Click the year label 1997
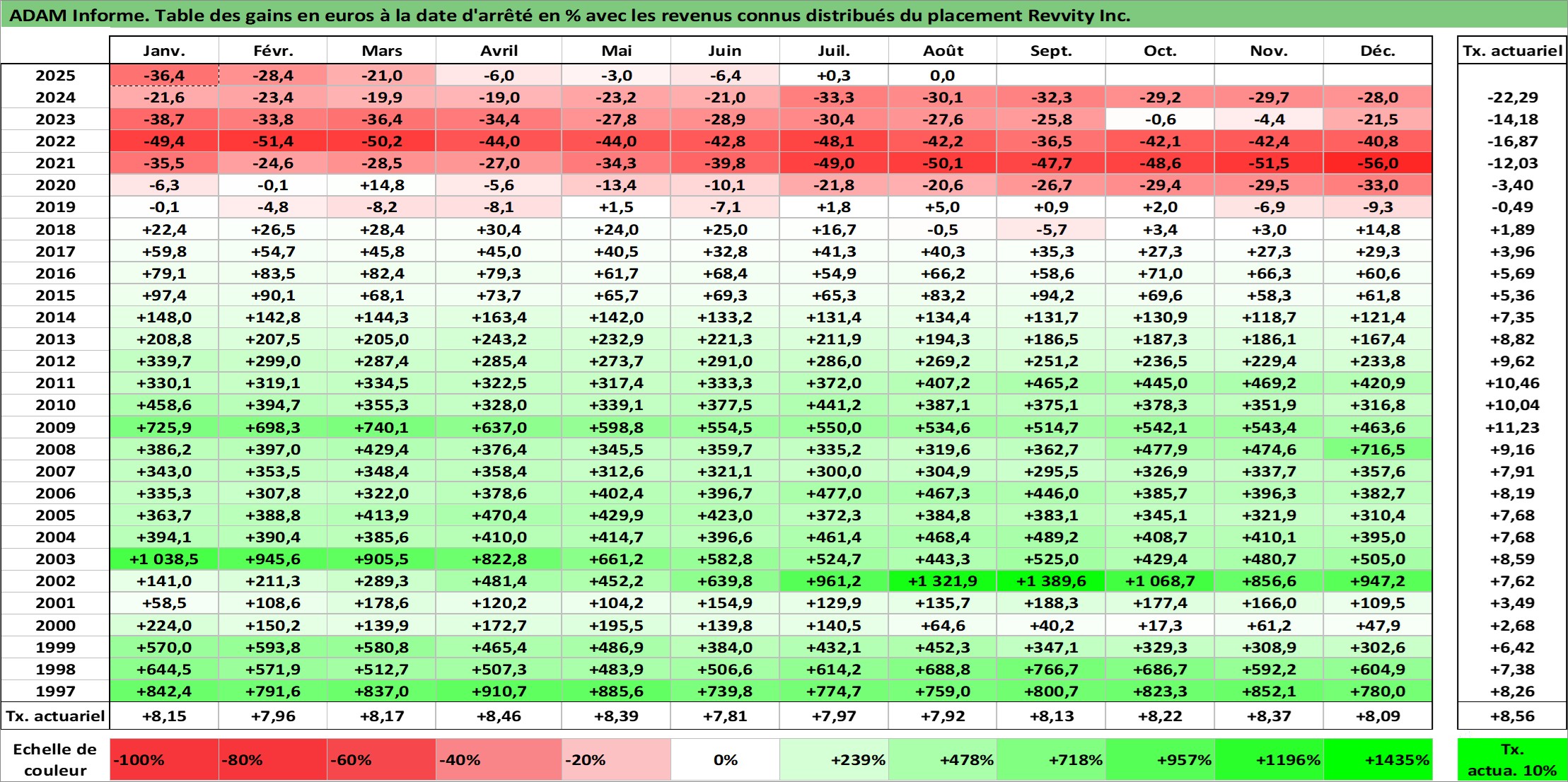Image resolution: width=1568 pixels, height=782 pixels. coord(55,691)
